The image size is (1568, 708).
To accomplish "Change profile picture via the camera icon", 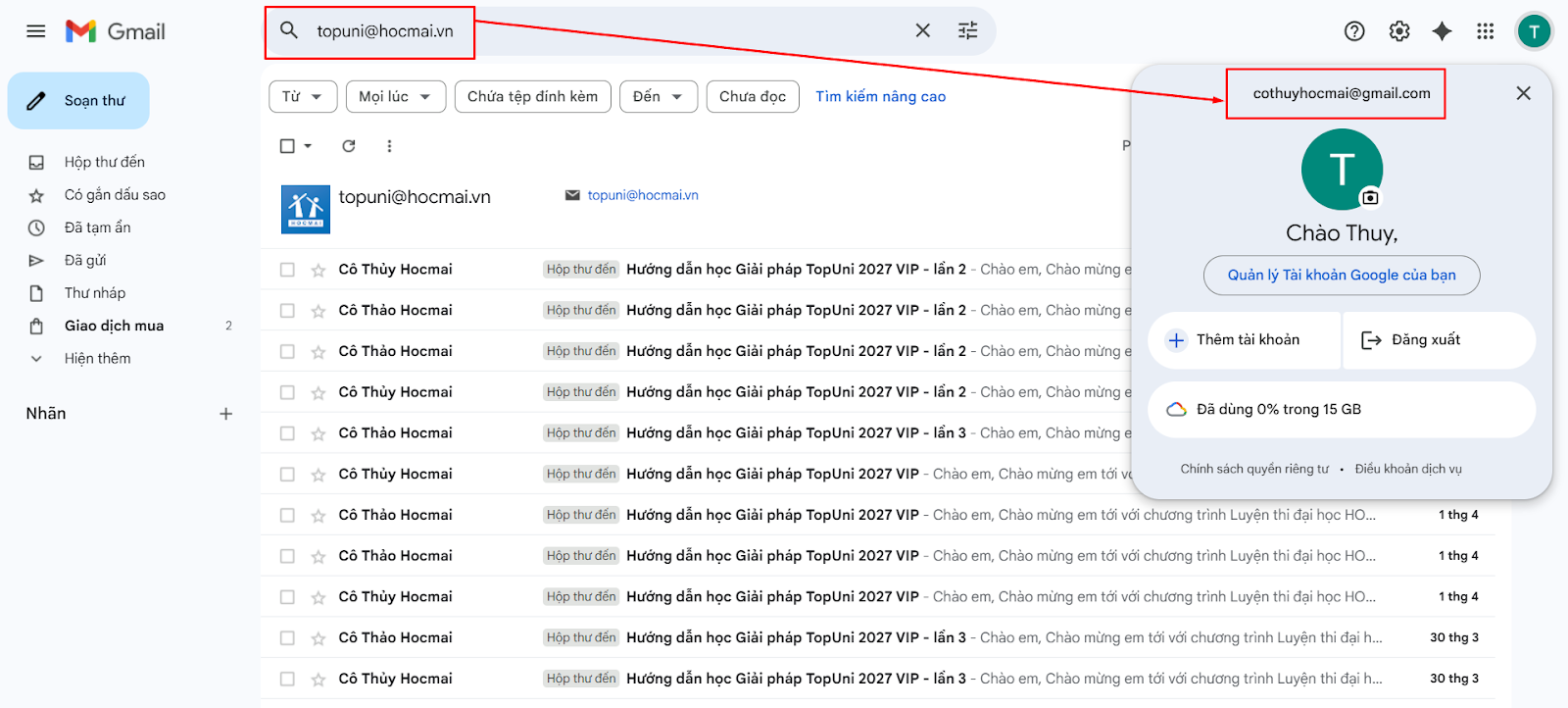I will pos(1370,198).
